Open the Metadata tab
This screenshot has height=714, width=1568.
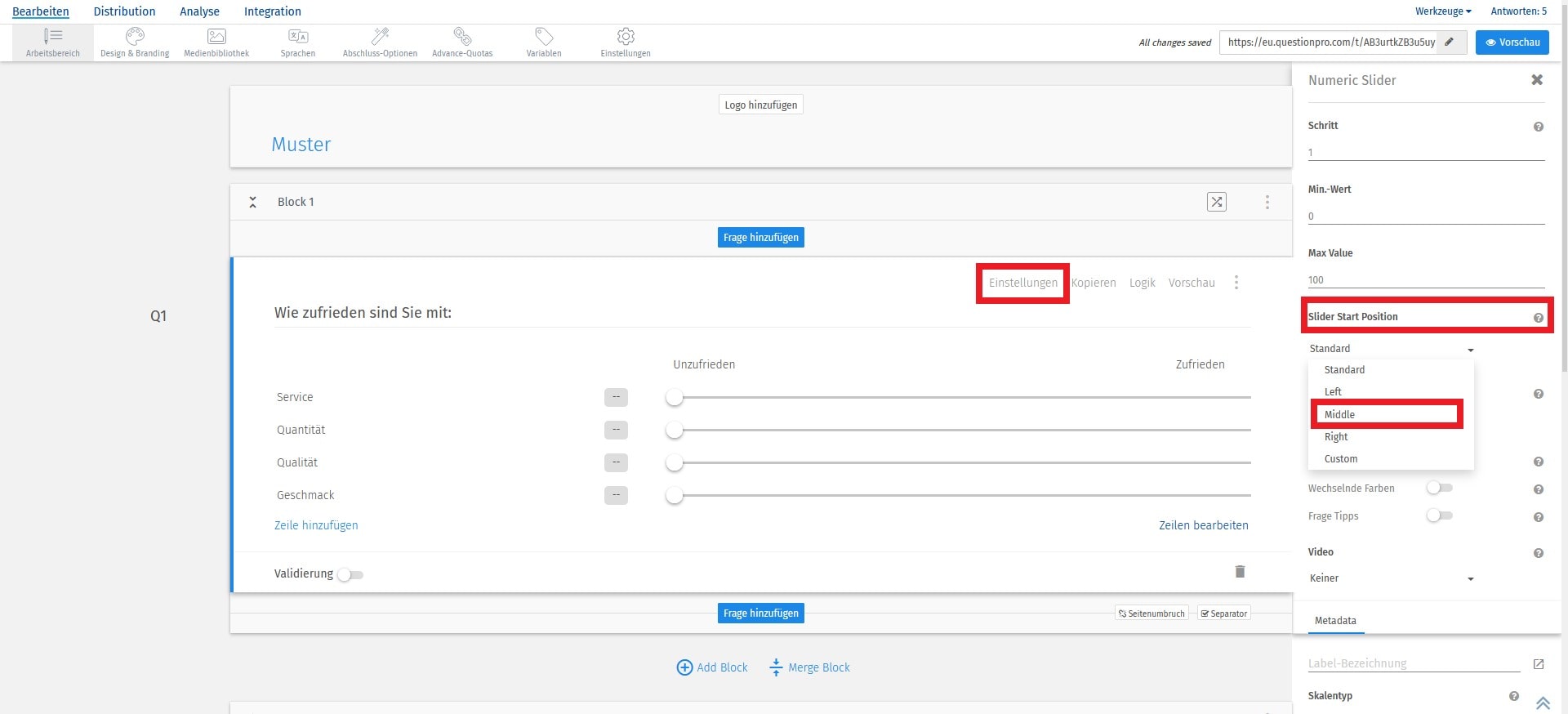coord(1335,621)
